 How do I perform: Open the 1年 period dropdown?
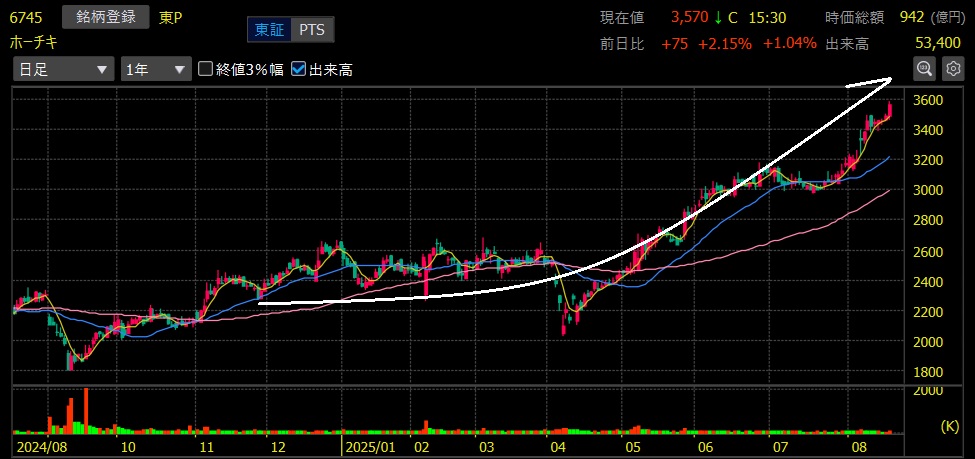(155, 69)
